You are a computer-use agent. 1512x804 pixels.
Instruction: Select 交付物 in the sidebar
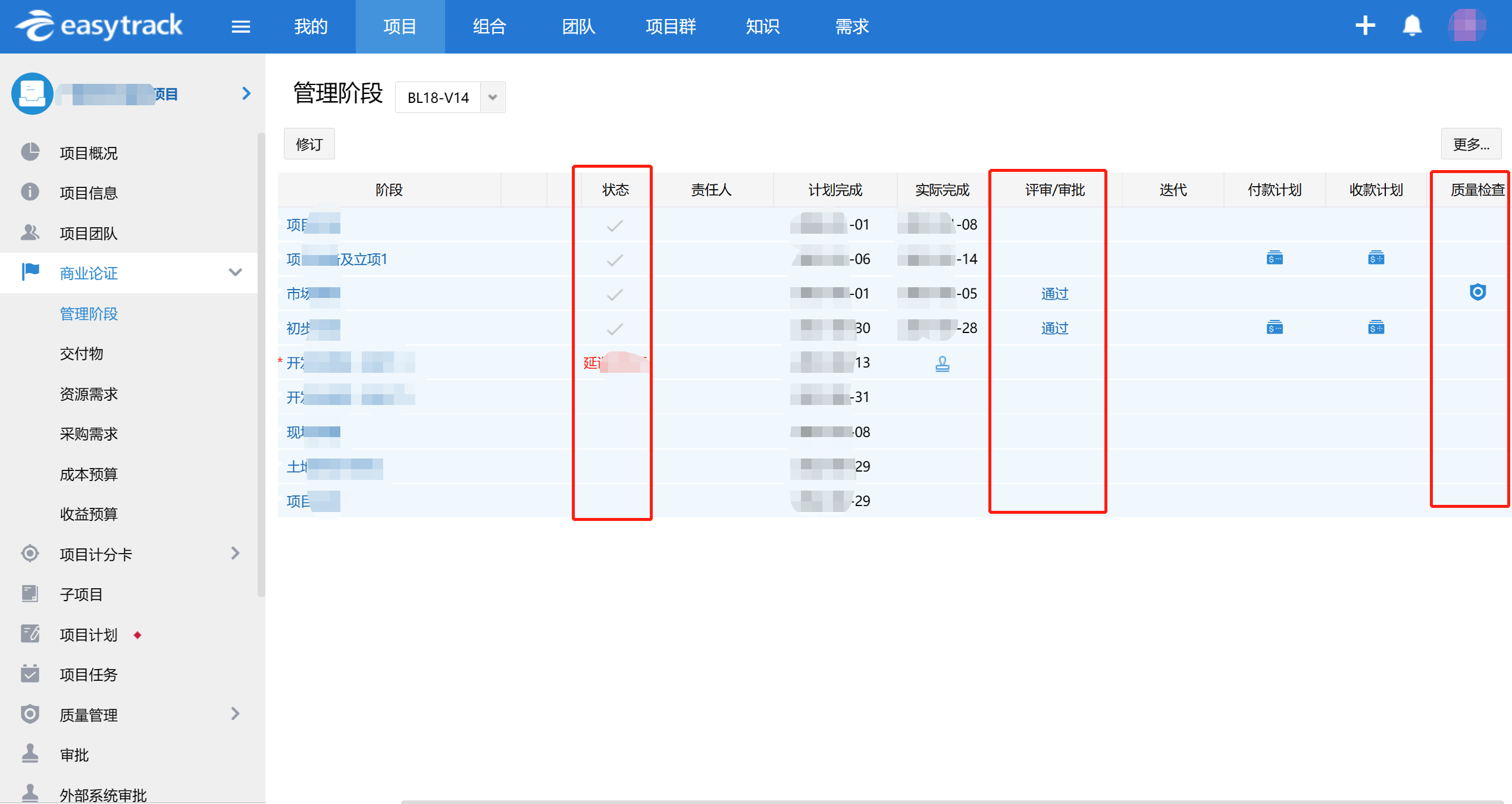click(x=82, y=354)
